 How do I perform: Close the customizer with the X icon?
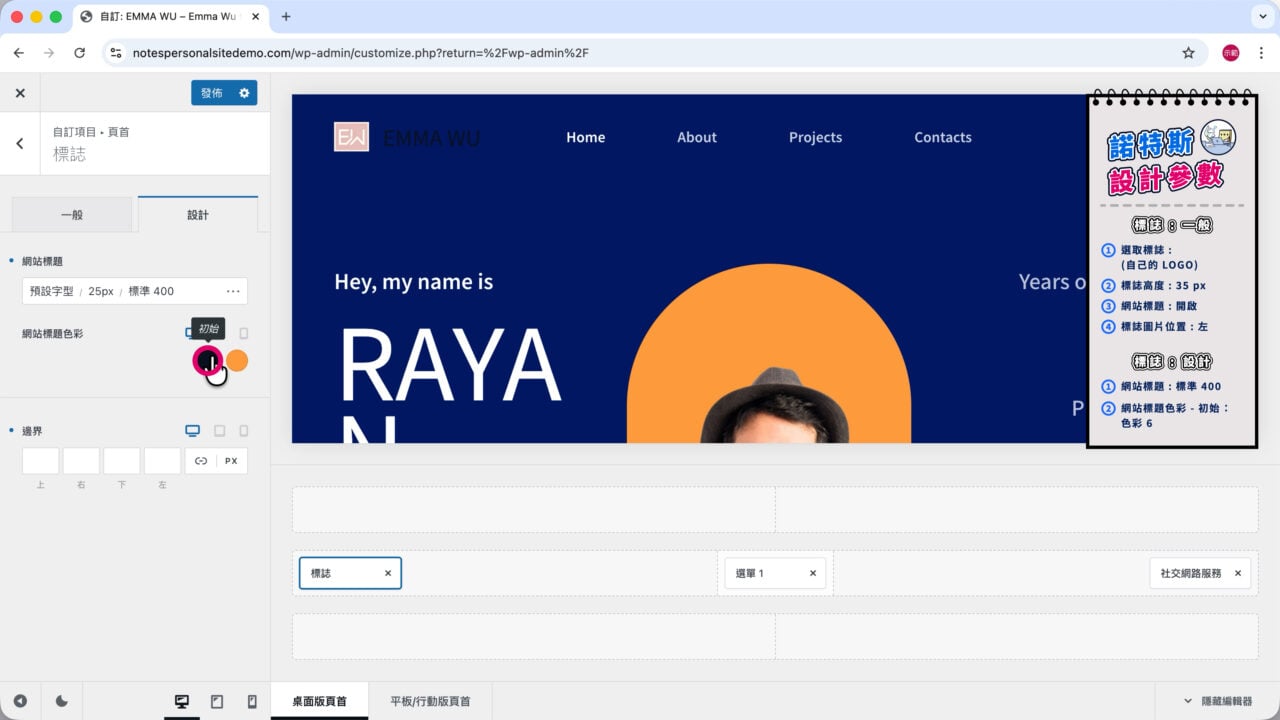(x=20, y=93)
